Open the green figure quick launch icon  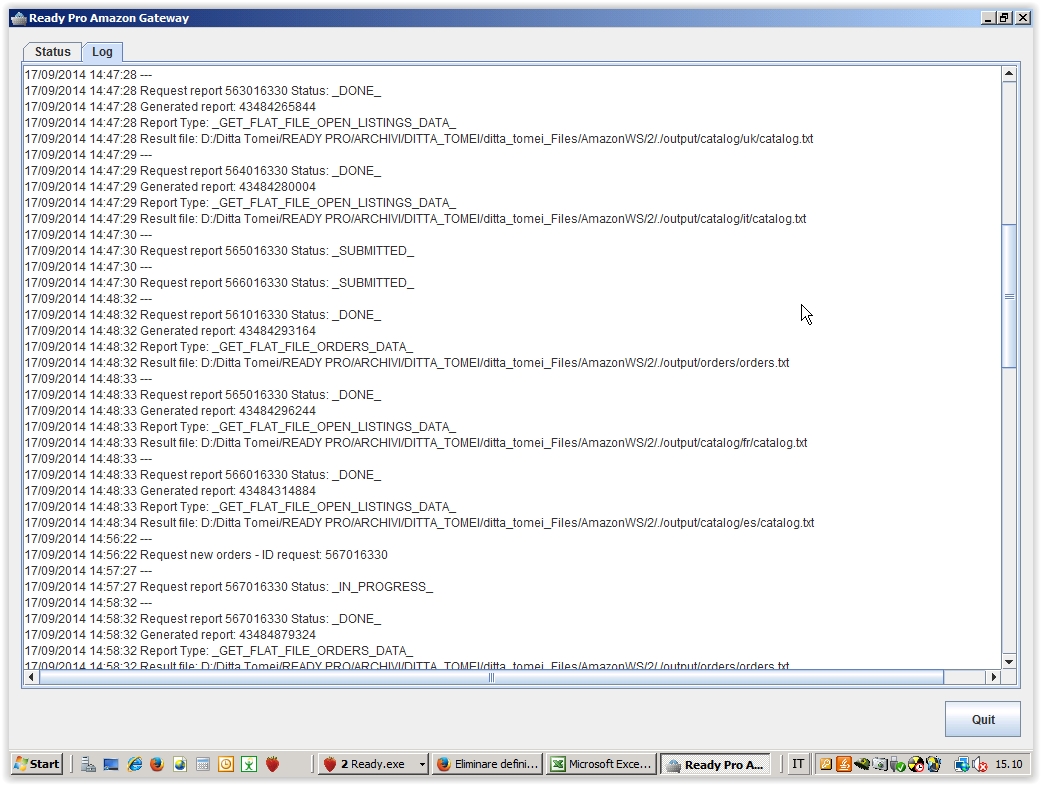click(249, 764)
